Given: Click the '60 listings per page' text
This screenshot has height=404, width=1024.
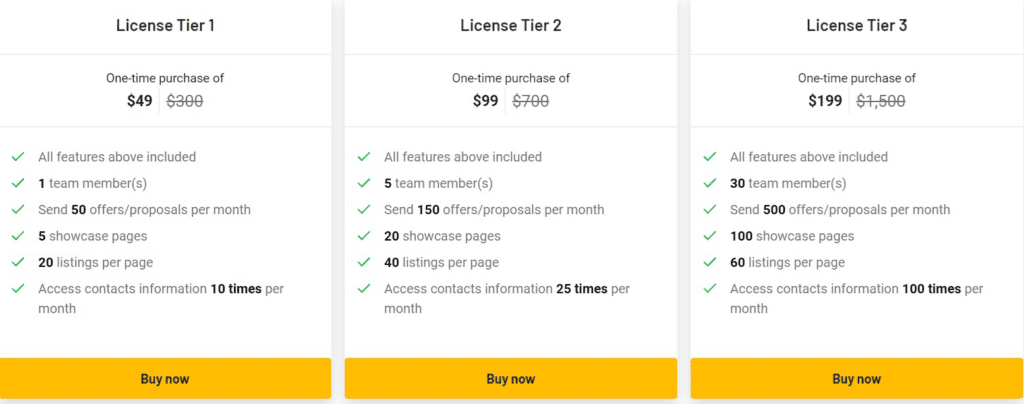Looking at the screenshot, I should [787, 262].
